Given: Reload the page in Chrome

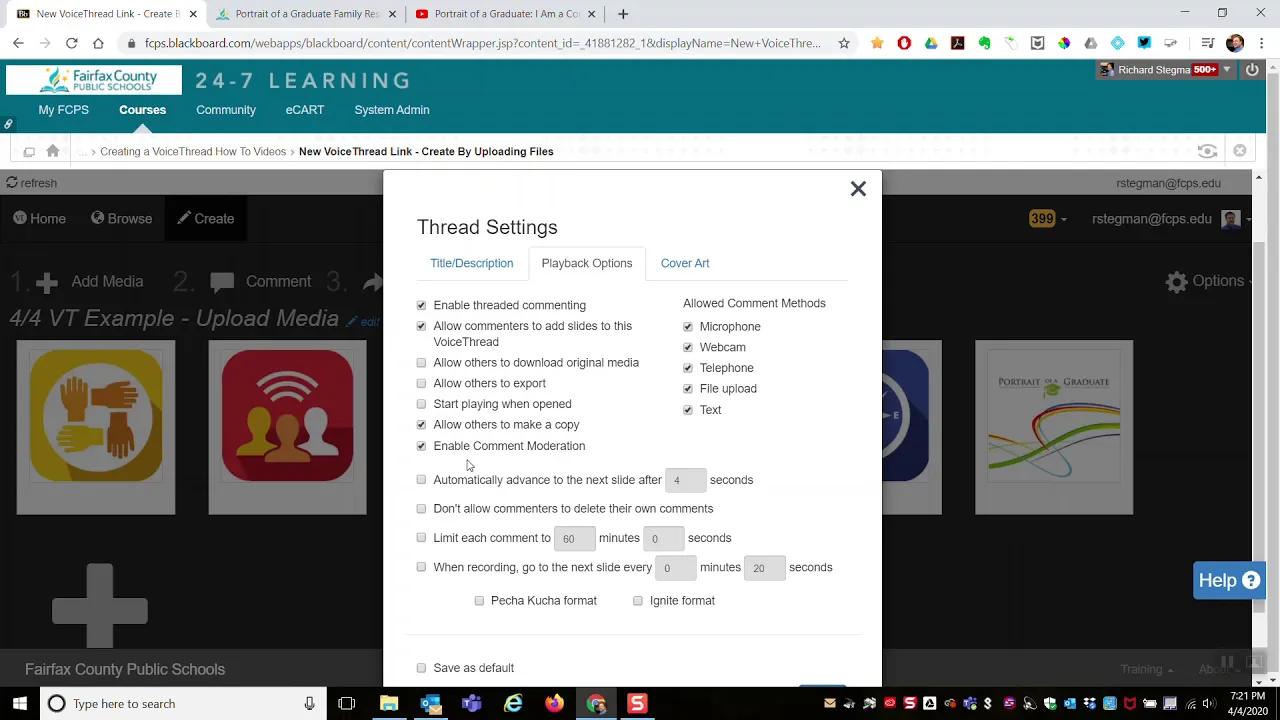Looking at the screenshot, I should (72, 43).
